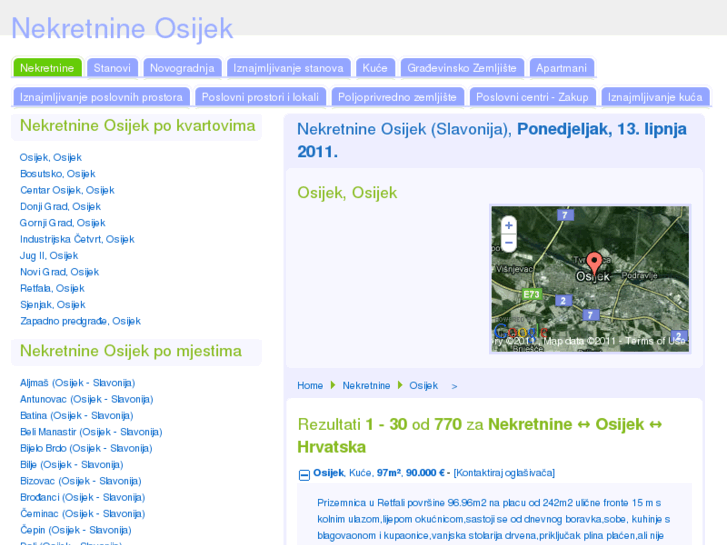Select Centar Osijek, Osijek link
Screen dimensions: 727x545
[x=67, y=190]
